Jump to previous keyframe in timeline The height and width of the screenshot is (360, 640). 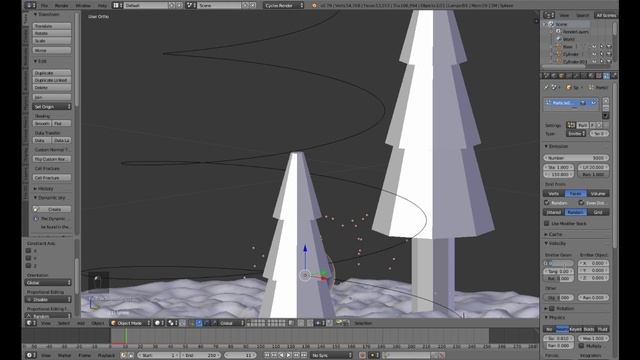[x=274, y=355]
